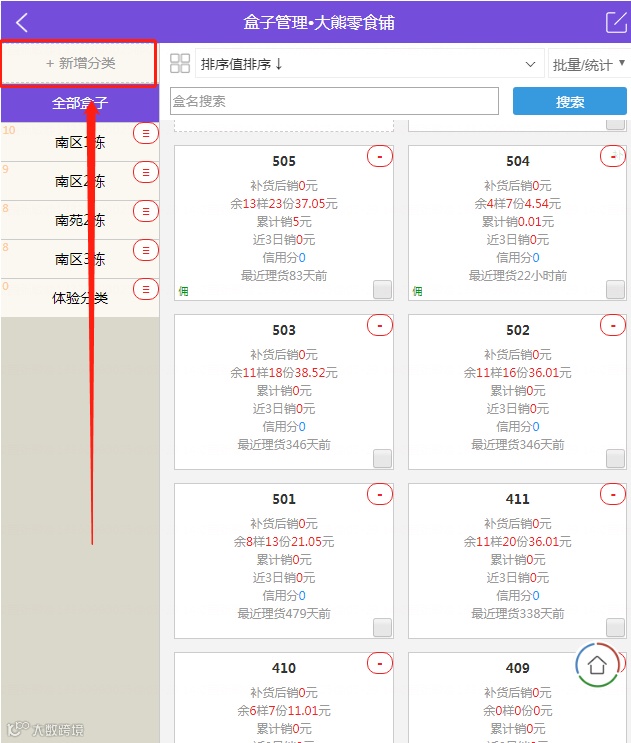The width and height of the screenshot is (631, 743).
Task: Tick the checkbox on box 503
Action: pos(382,459)
